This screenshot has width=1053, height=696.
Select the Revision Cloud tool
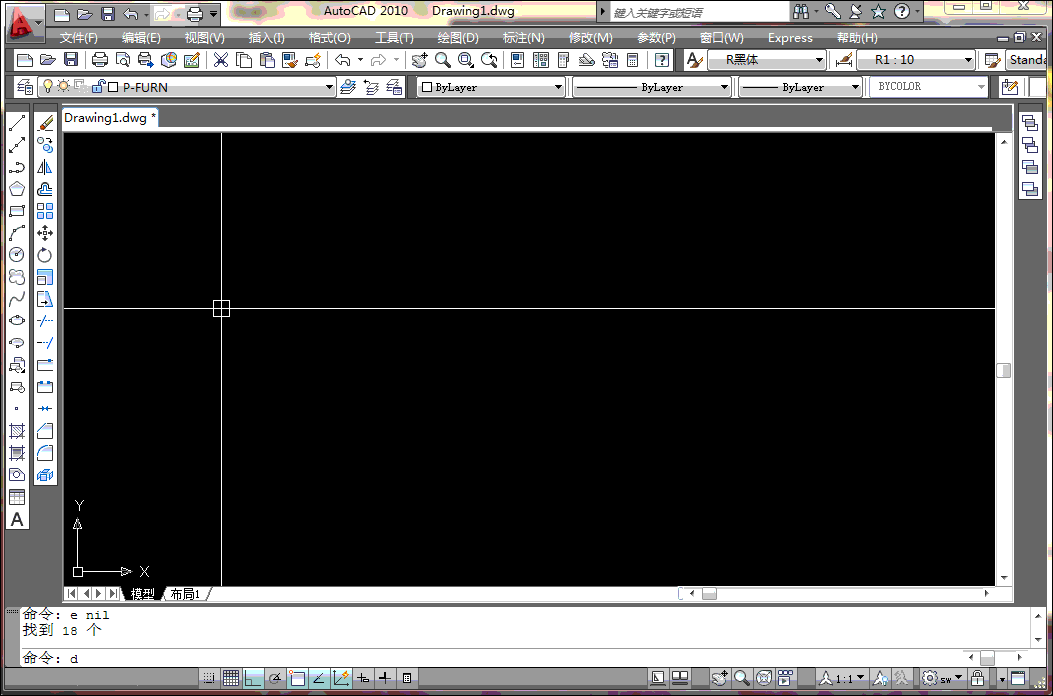17,277
